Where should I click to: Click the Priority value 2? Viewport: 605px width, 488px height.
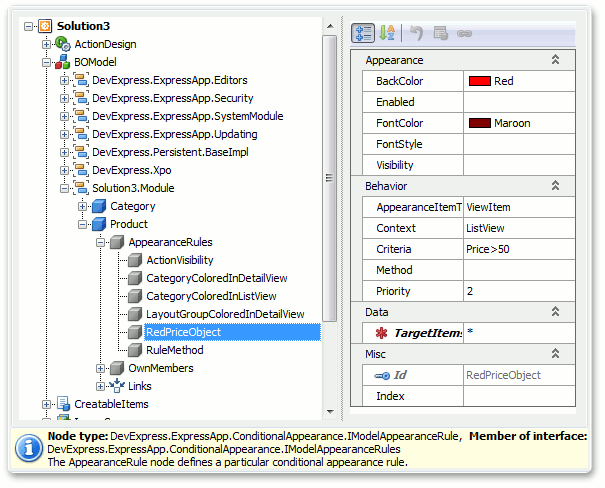(x=519, y=291)
